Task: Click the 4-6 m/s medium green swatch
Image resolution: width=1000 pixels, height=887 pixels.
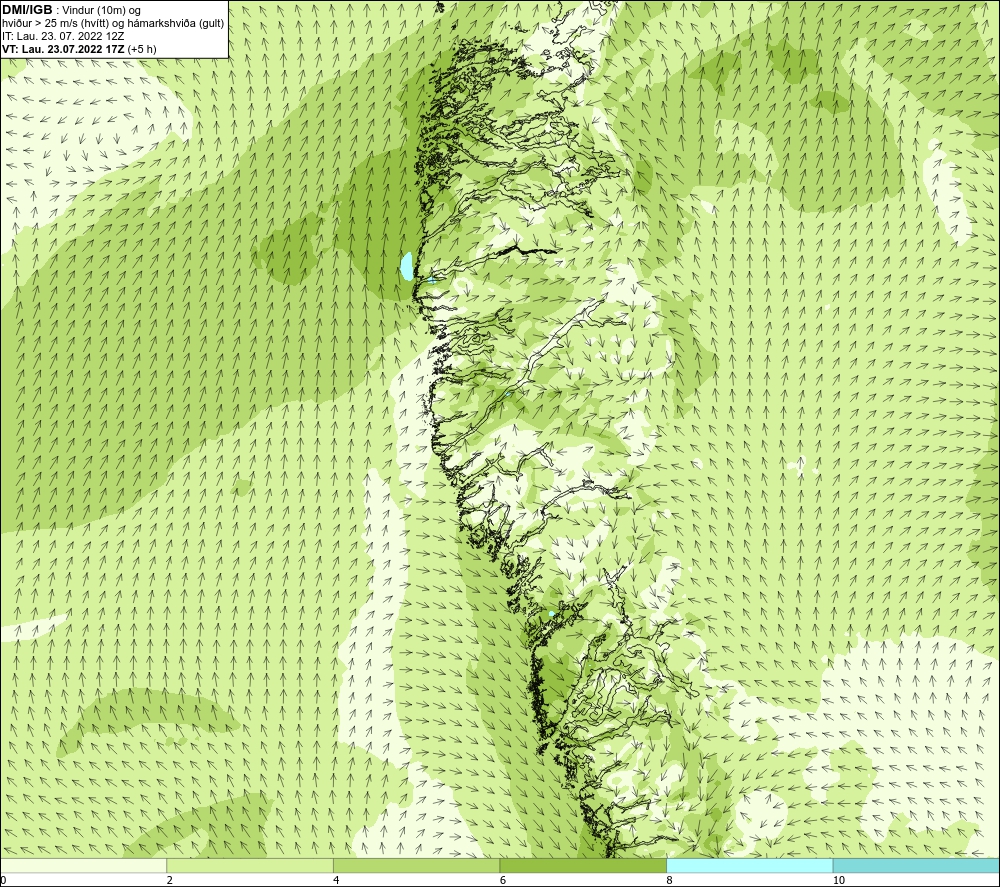Action: (x=416, y=865)
